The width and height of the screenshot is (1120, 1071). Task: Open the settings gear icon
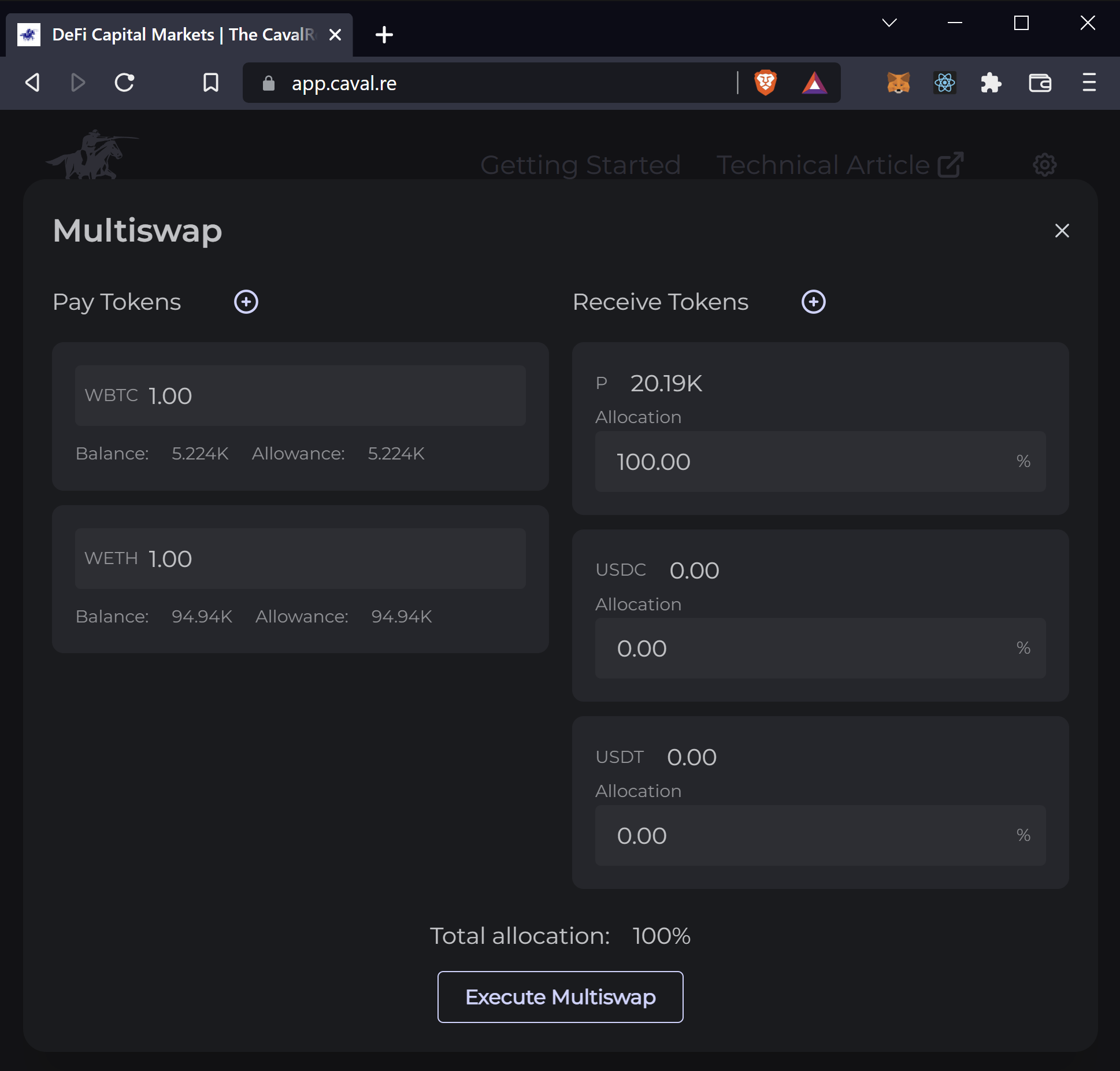tap(1045, 165)
